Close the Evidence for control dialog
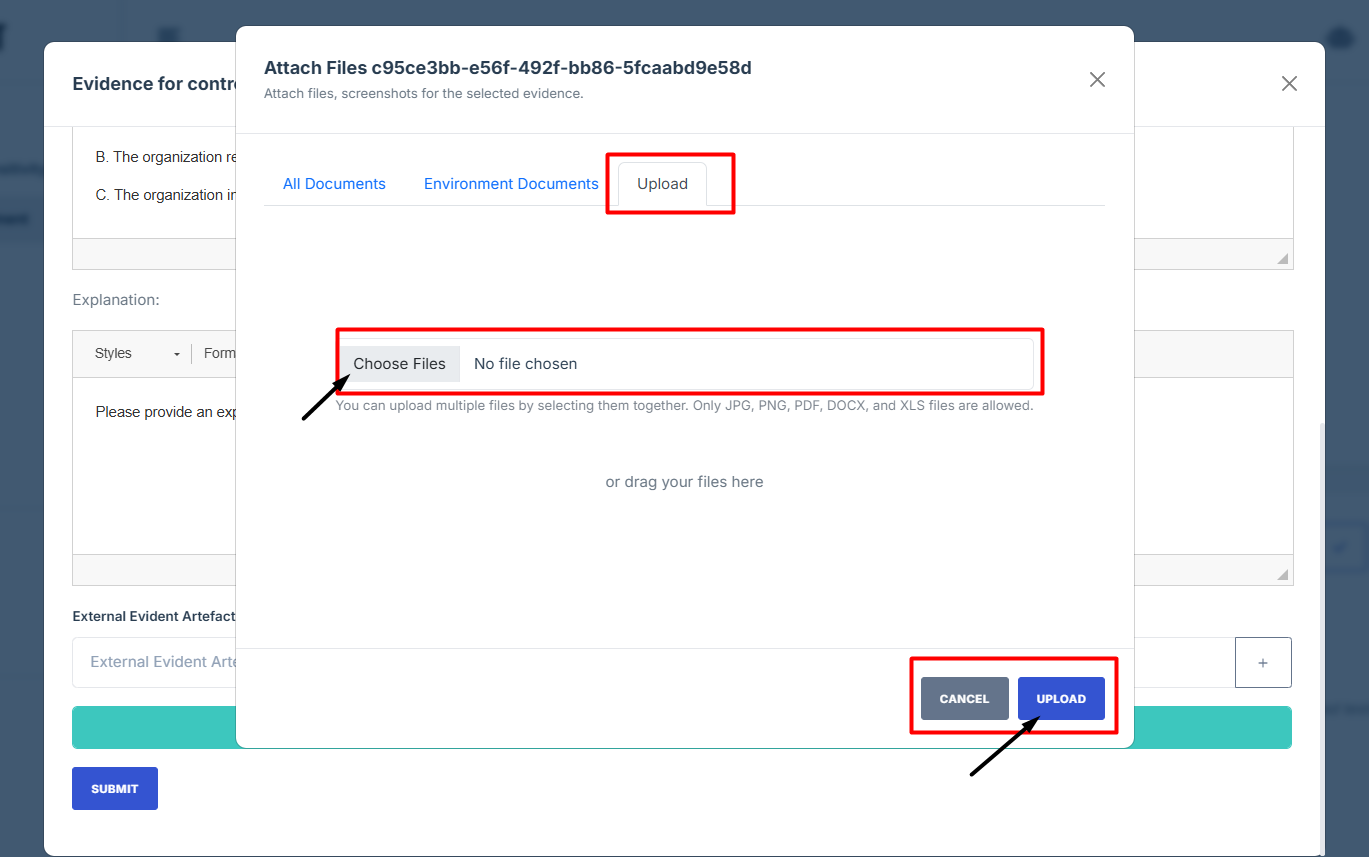This screenshot has width=1369, height=857. point(1289,84)
